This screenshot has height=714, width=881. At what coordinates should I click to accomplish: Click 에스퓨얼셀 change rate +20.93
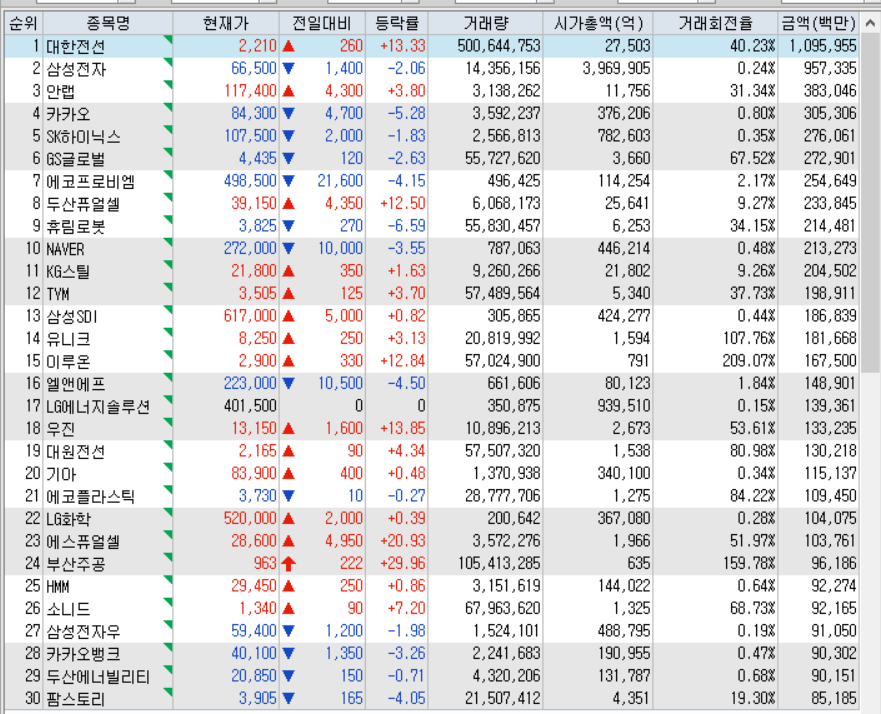pyautogui.click(x=402, y=541)
